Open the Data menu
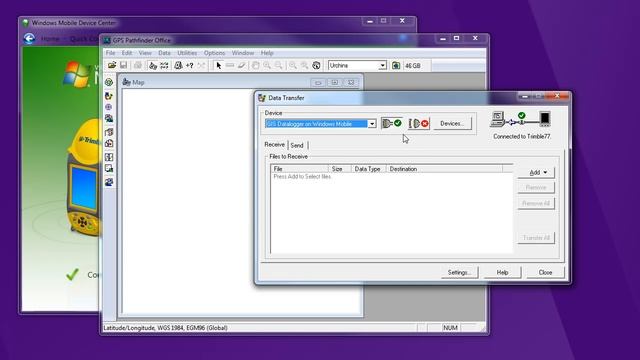Image resolution: width=640 pixels, height=360 pixels. tap(164, 53)
